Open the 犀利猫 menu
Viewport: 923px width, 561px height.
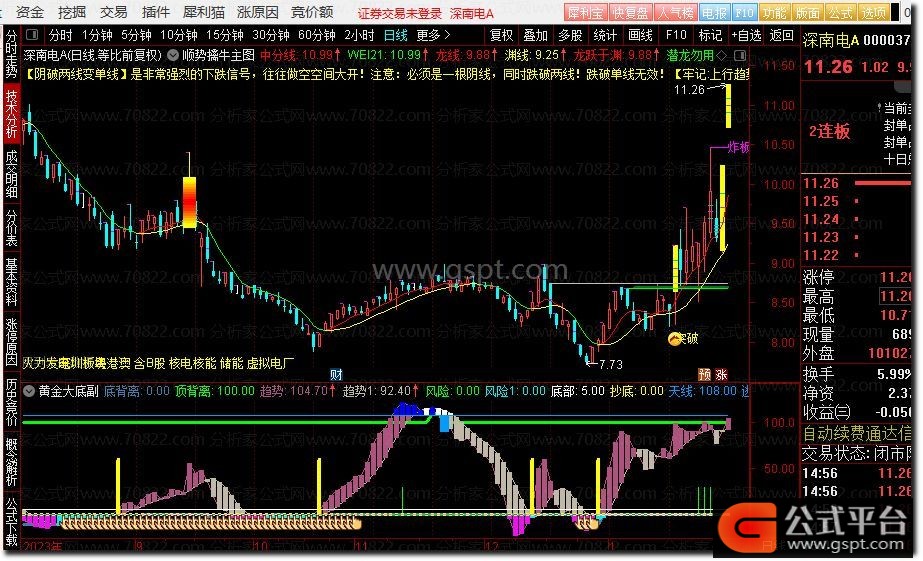(x=204, y=12)
